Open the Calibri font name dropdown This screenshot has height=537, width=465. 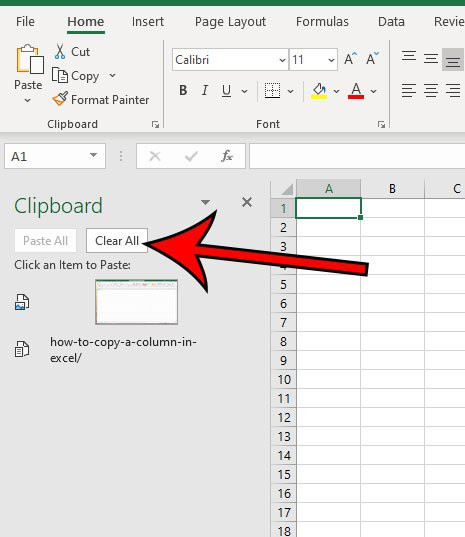[282, 60]
